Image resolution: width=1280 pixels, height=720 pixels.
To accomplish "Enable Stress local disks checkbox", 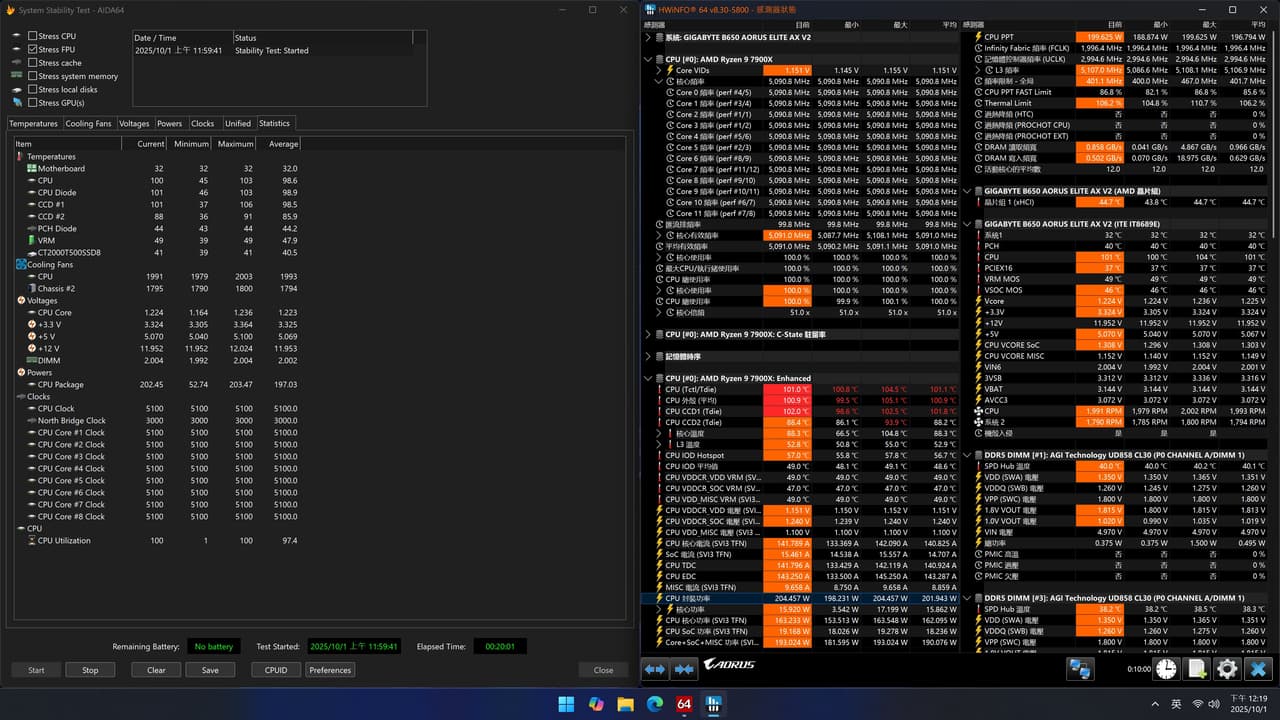I will pos(33,89).
